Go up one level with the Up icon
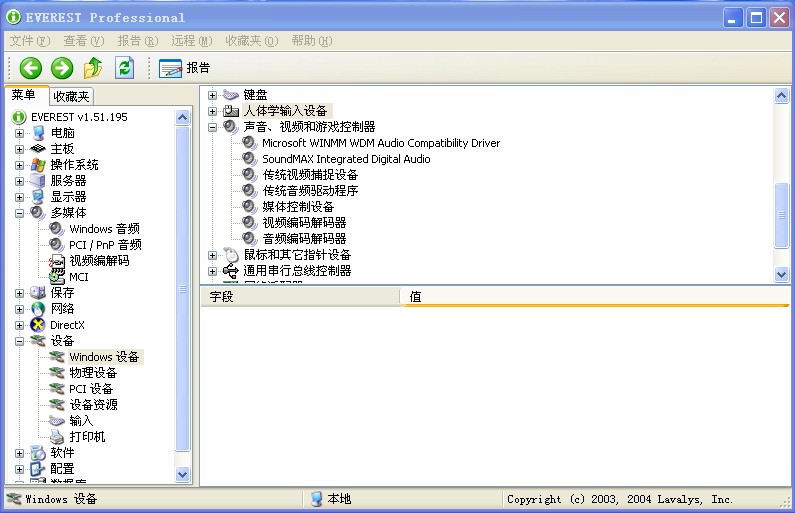The width and height of the screenshot is (795, 513). (93, 68)
